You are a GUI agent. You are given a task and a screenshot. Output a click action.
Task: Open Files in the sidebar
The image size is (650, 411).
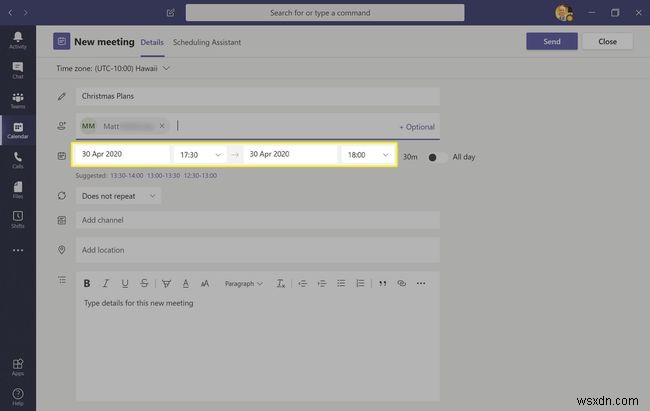coord(18,190)
